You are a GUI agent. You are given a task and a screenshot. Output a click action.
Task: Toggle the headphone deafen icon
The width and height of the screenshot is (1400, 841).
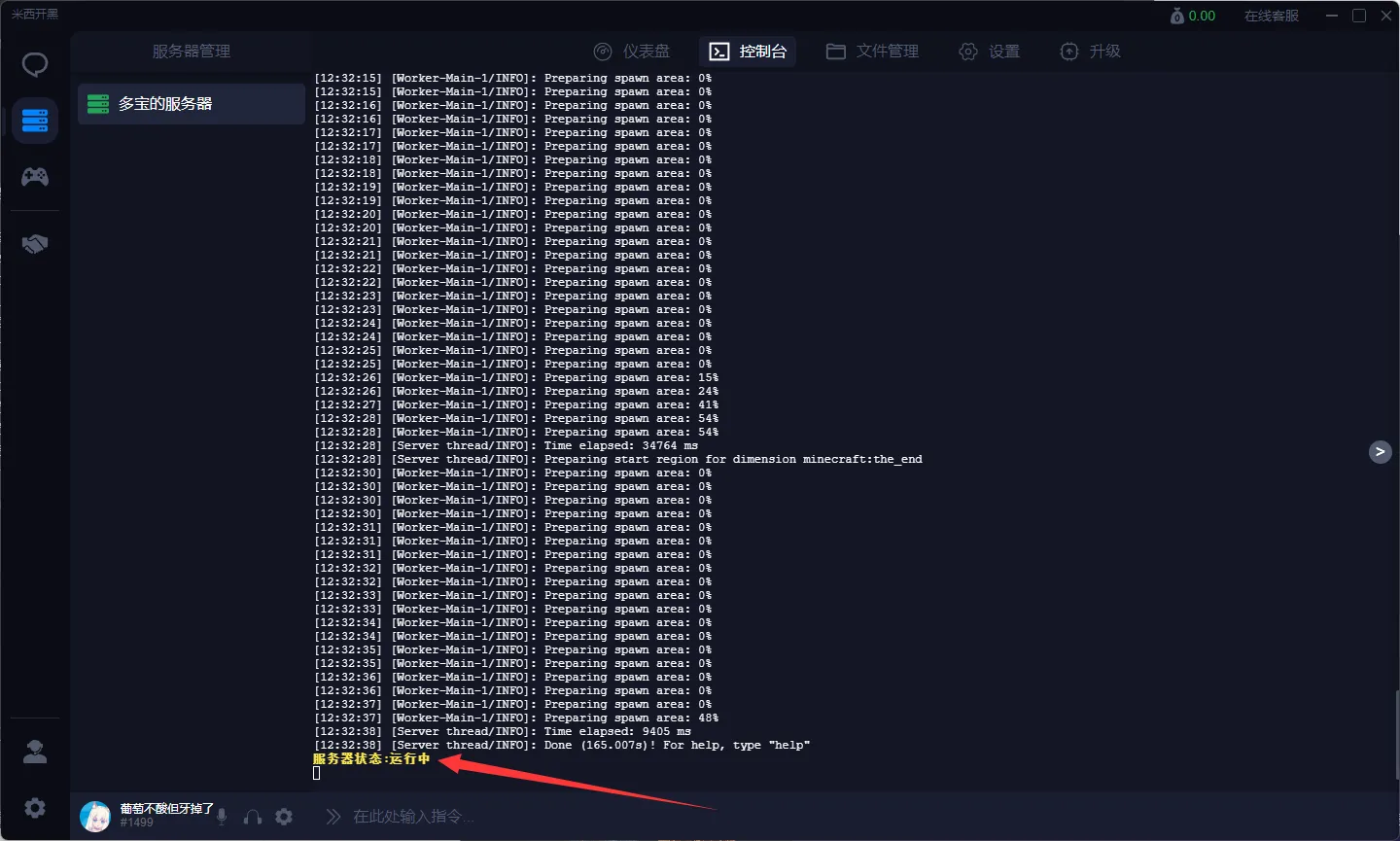pyautogui.click(x=253, y=817)
